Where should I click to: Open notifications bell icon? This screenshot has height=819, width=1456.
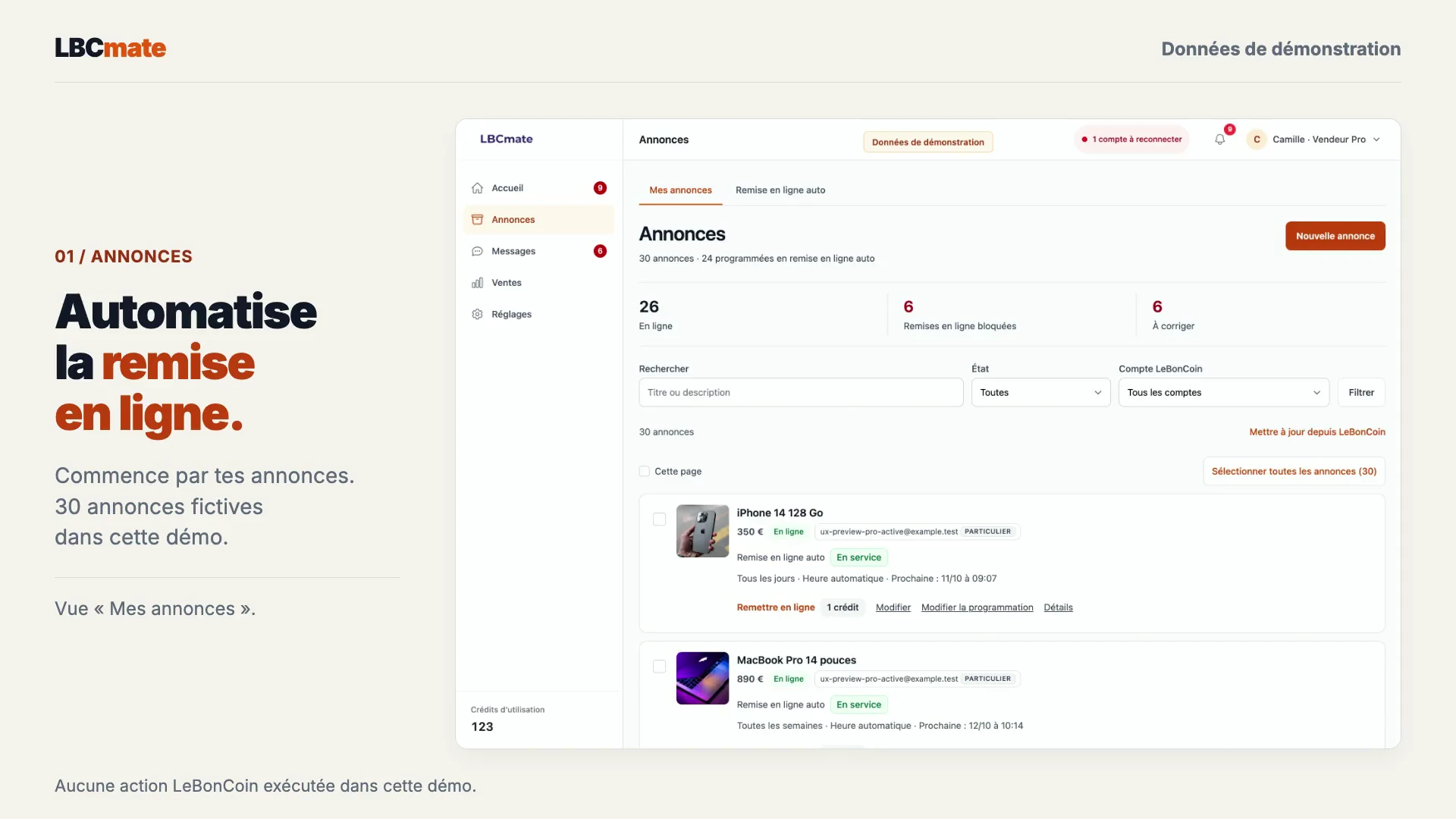pyautogui.click(x=1219, y=140)
